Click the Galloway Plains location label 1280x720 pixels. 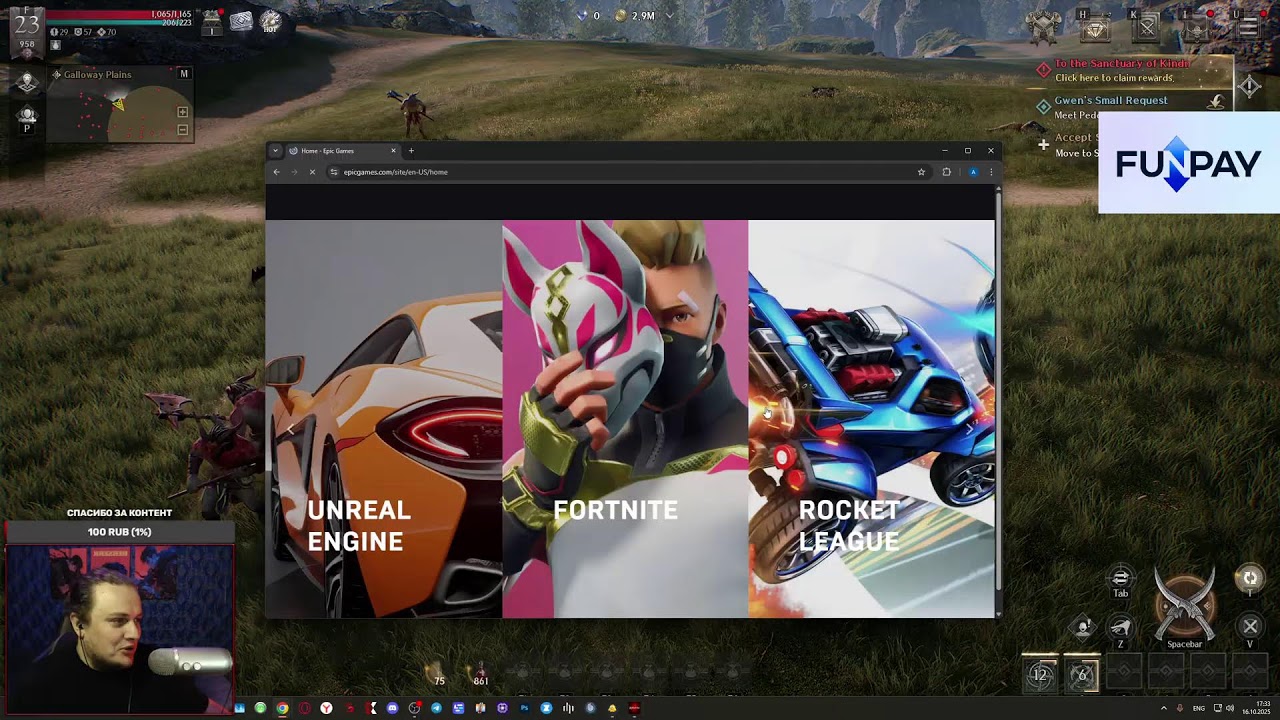point(97,75)
